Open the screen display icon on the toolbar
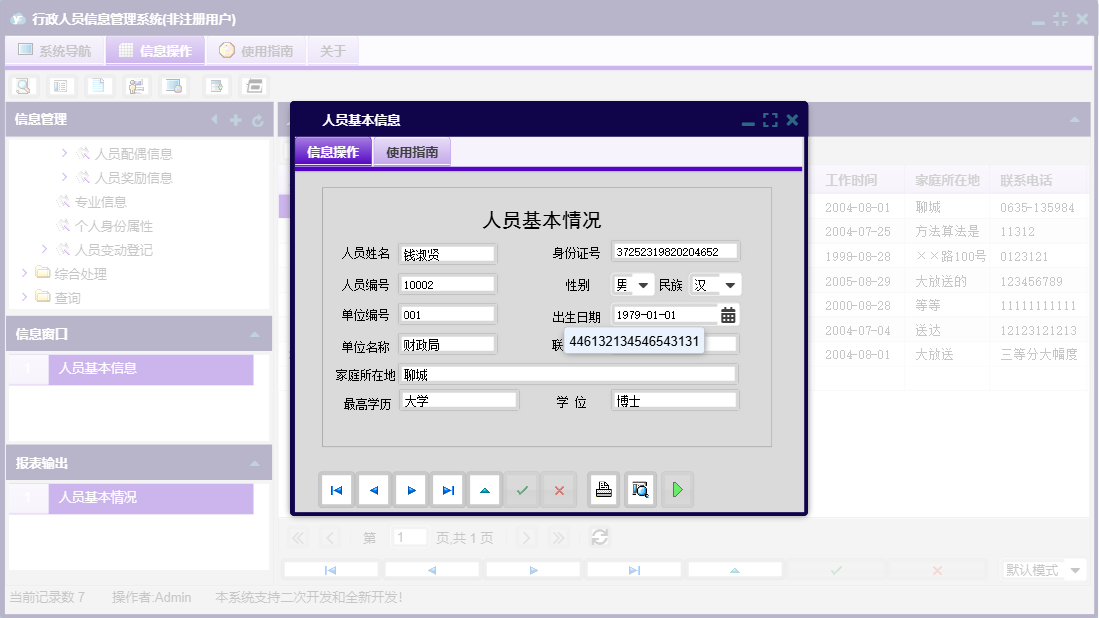1099x618 pixels. tap(173, 86)
